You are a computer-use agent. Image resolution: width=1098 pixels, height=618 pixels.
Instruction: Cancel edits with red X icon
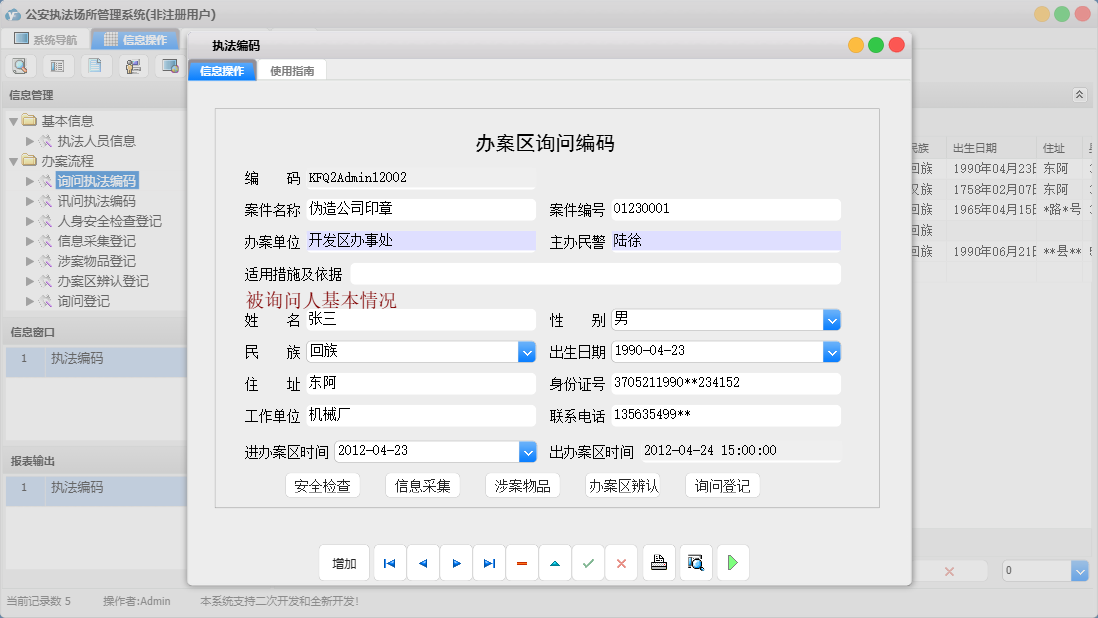621,563
